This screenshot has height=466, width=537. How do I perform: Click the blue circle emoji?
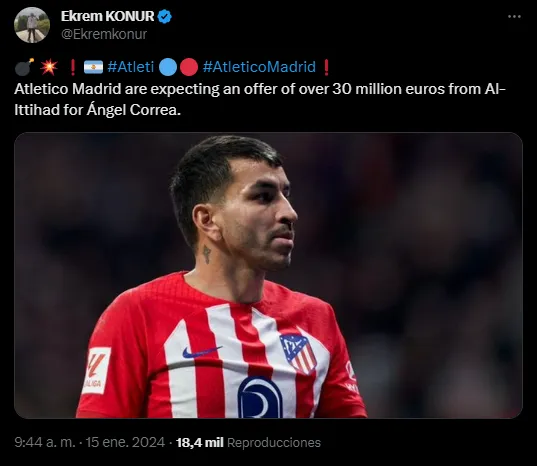(168, 67)
